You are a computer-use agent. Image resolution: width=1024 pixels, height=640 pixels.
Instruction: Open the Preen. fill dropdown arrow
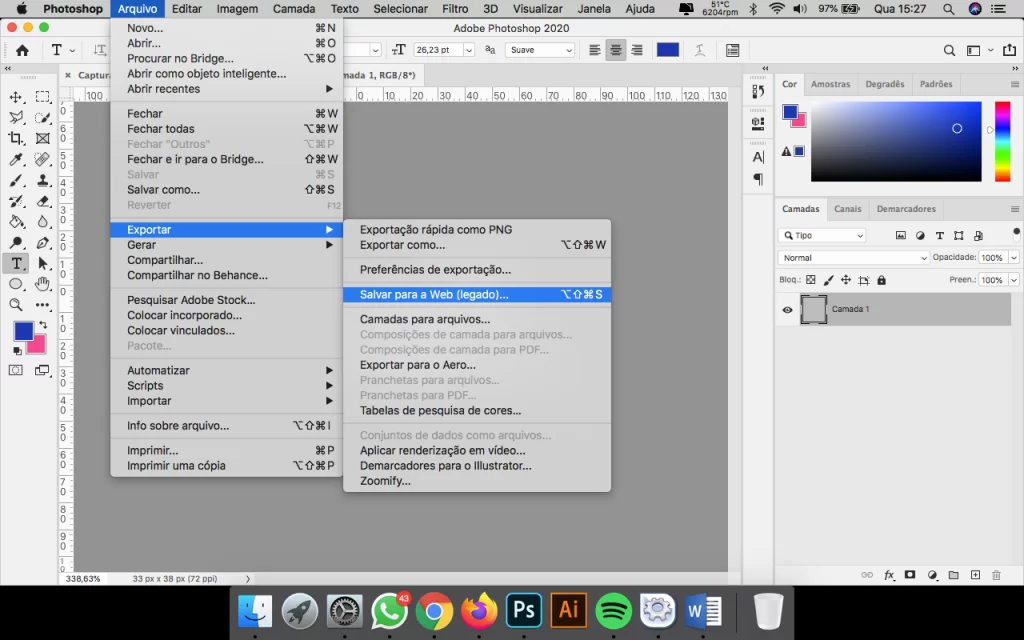[x=1014, y=280]
